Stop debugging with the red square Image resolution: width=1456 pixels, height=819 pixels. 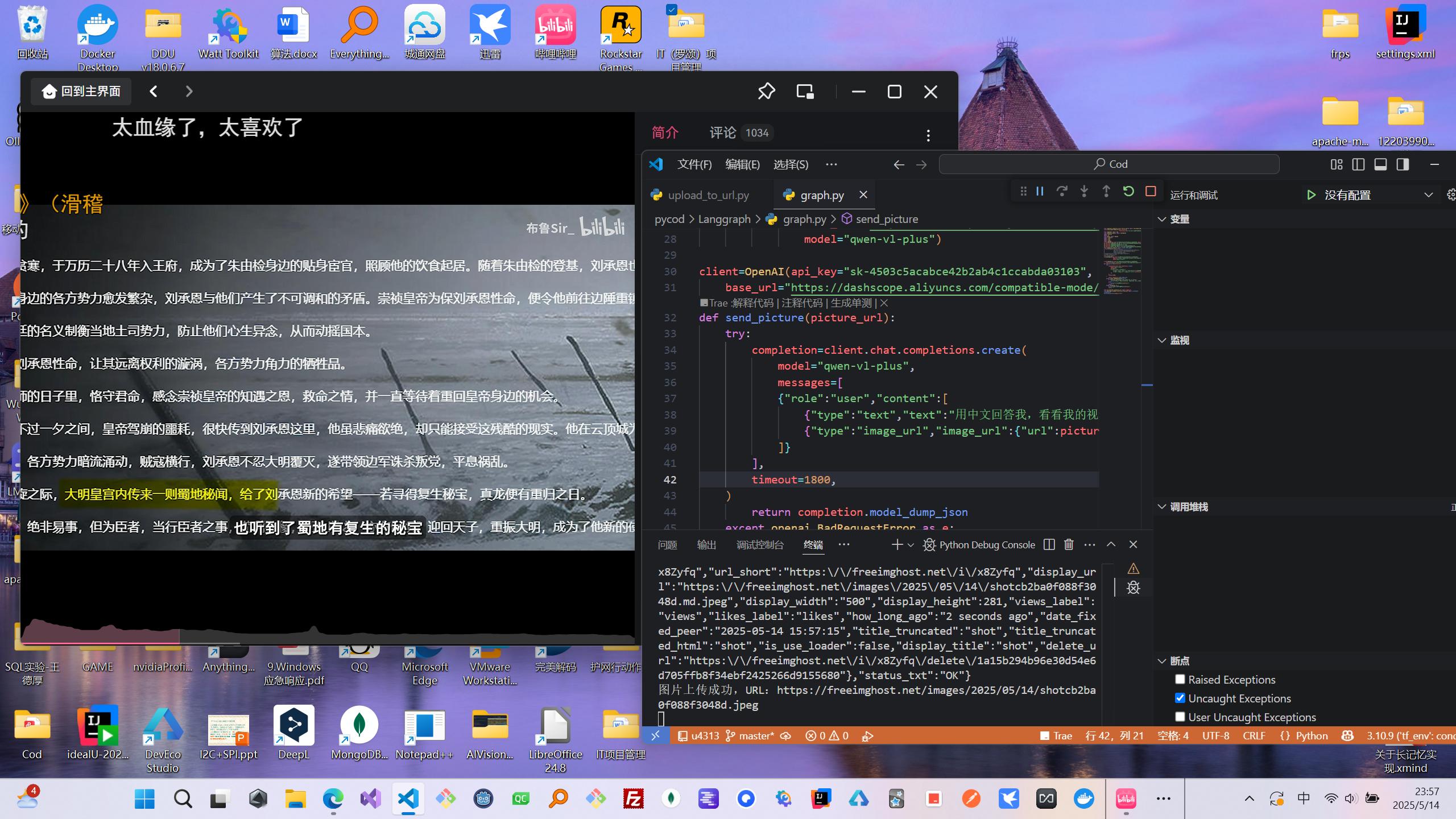1151,192
